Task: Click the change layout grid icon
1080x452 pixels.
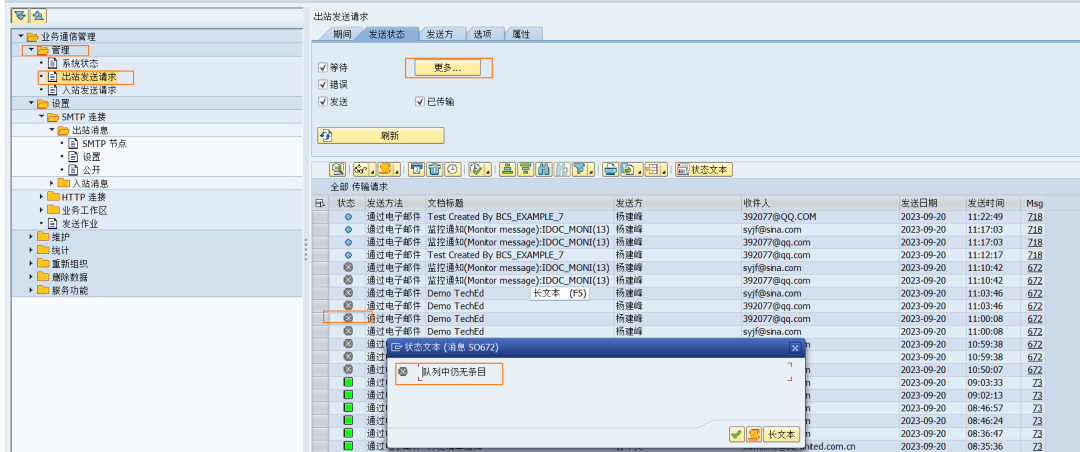Action: coord(654,170)
